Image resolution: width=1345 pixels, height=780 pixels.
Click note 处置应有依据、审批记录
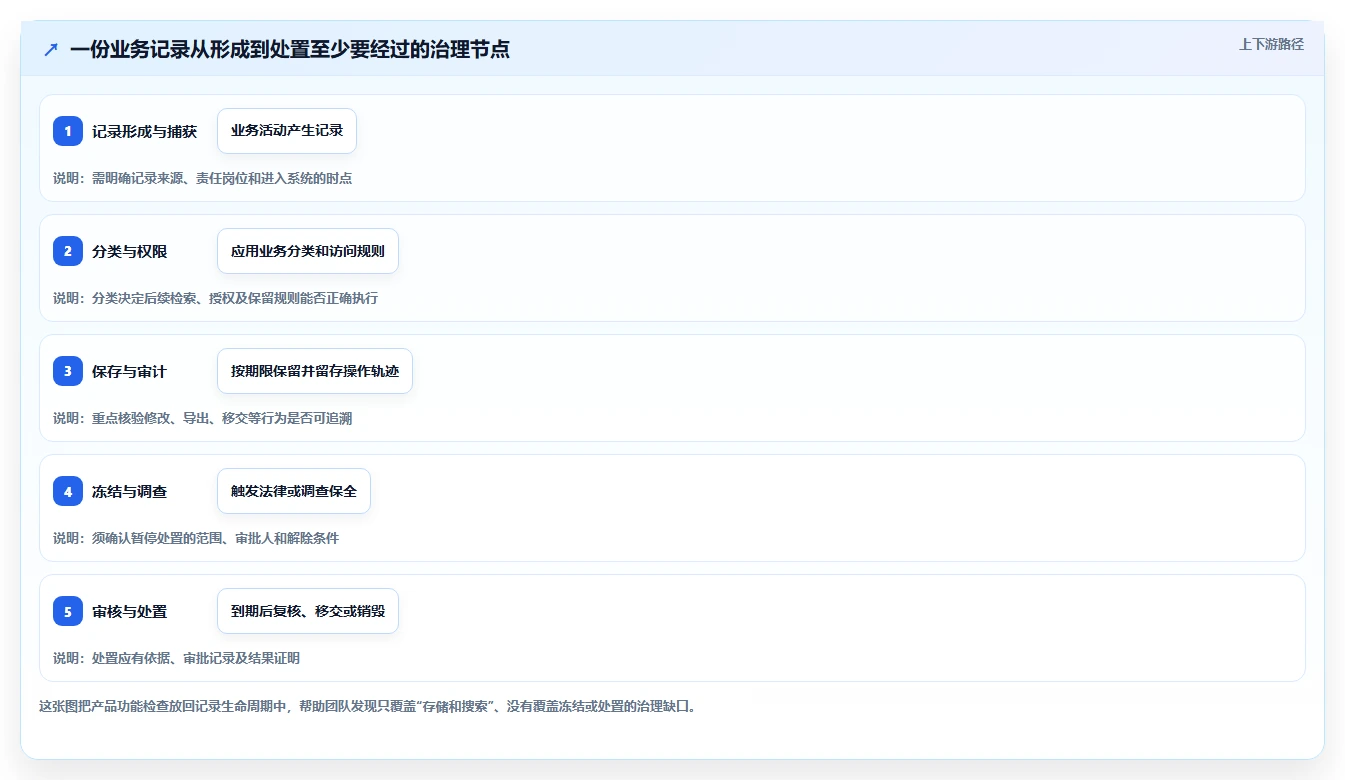pyautogui.click(x=176, y=658)
